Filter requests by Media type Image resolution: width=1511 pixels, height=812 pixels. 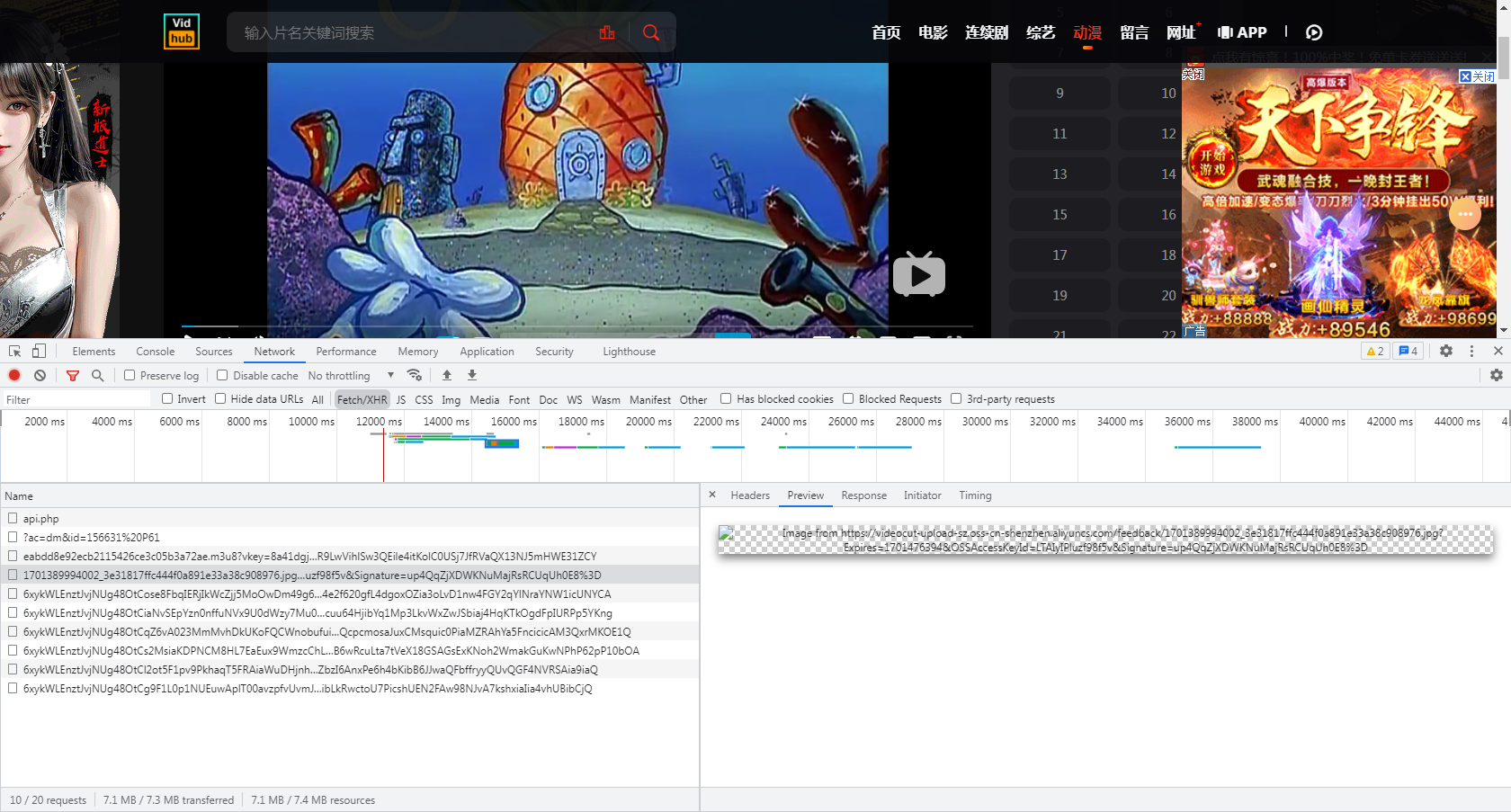coord(484,399)
